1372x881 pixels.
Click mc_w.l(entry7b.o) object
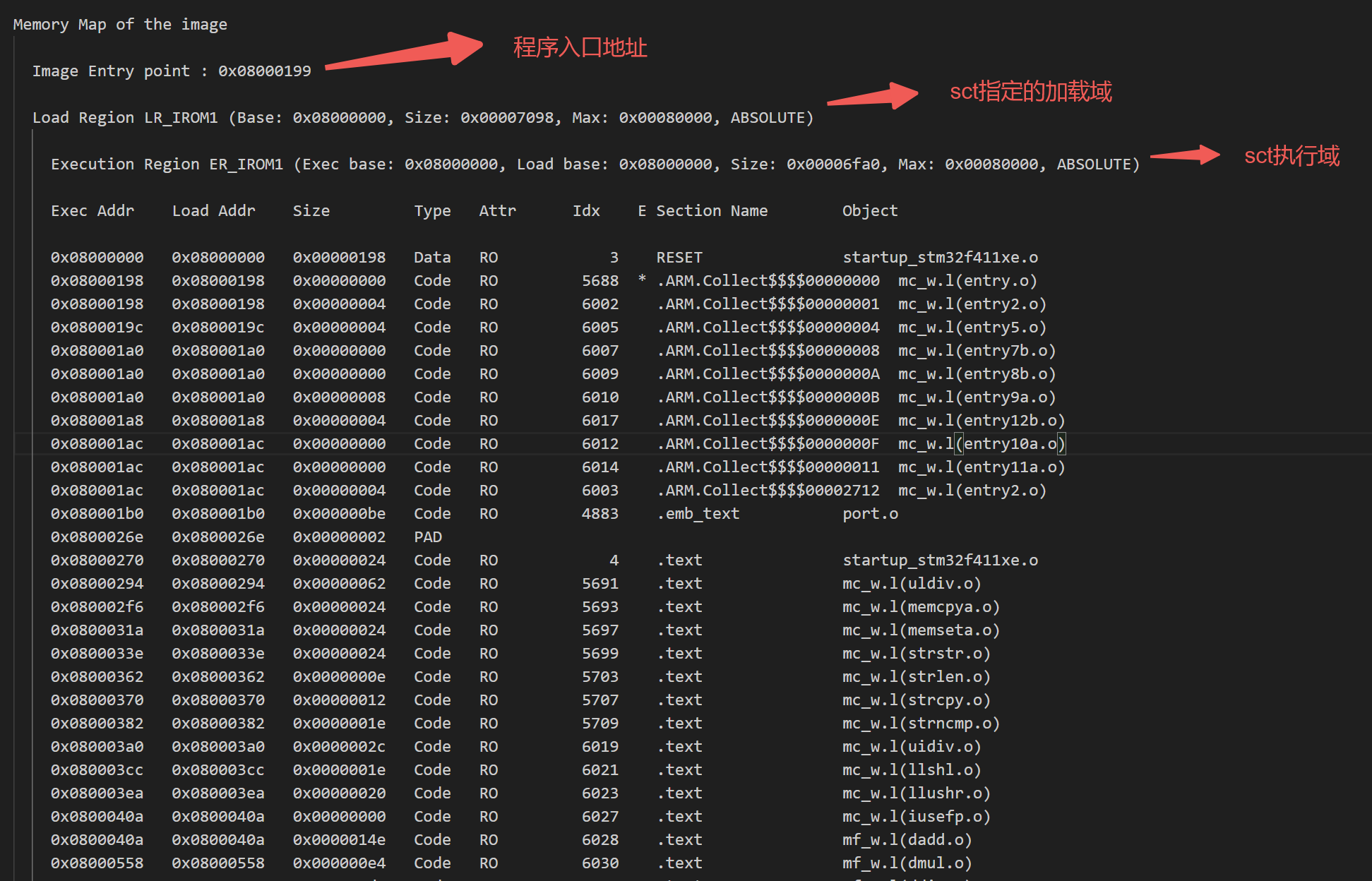click(x=977, y=351)
